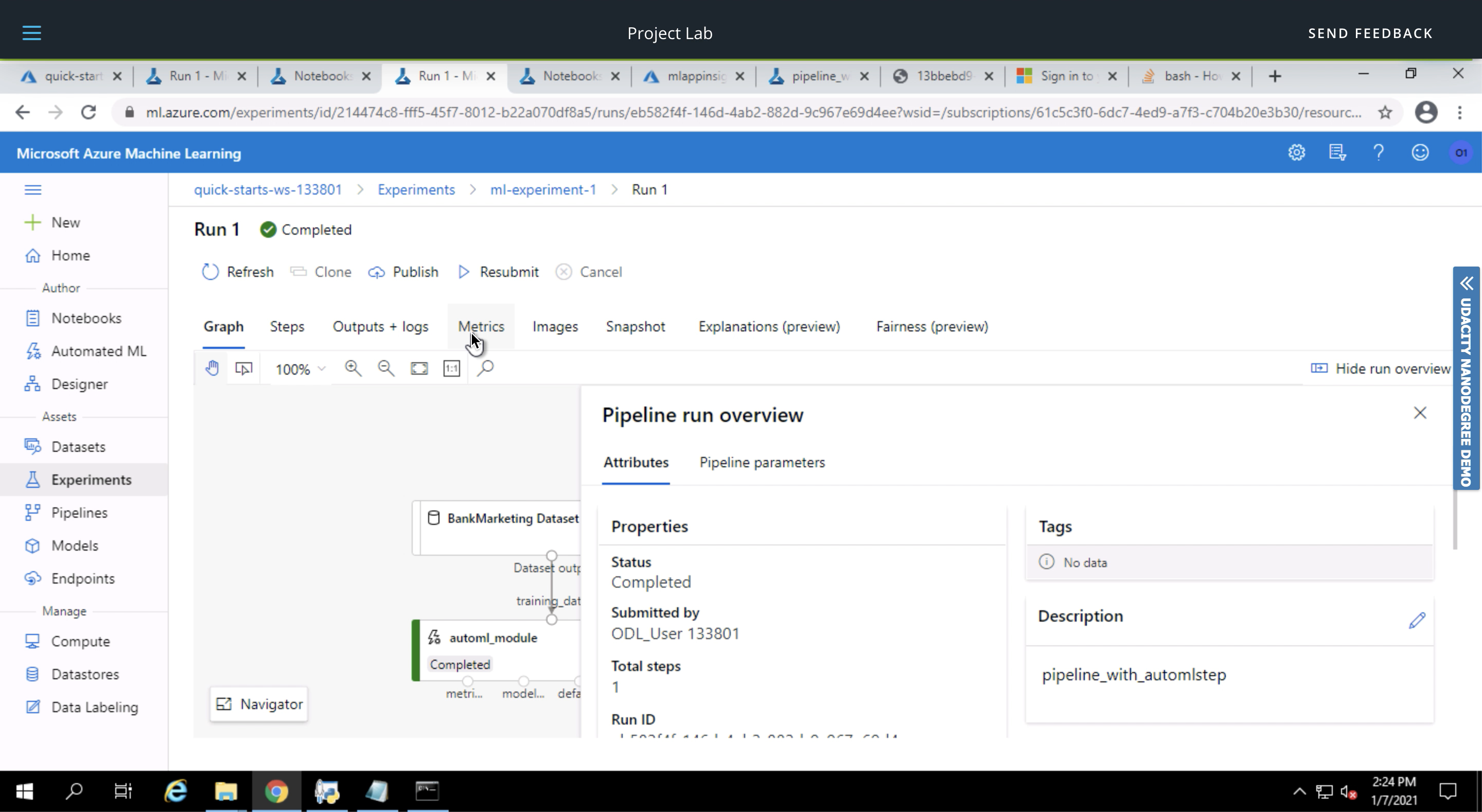Click the zoom in magnifier icon
Viewport: 1482px width, 812px height.
[x=352, y=368]
